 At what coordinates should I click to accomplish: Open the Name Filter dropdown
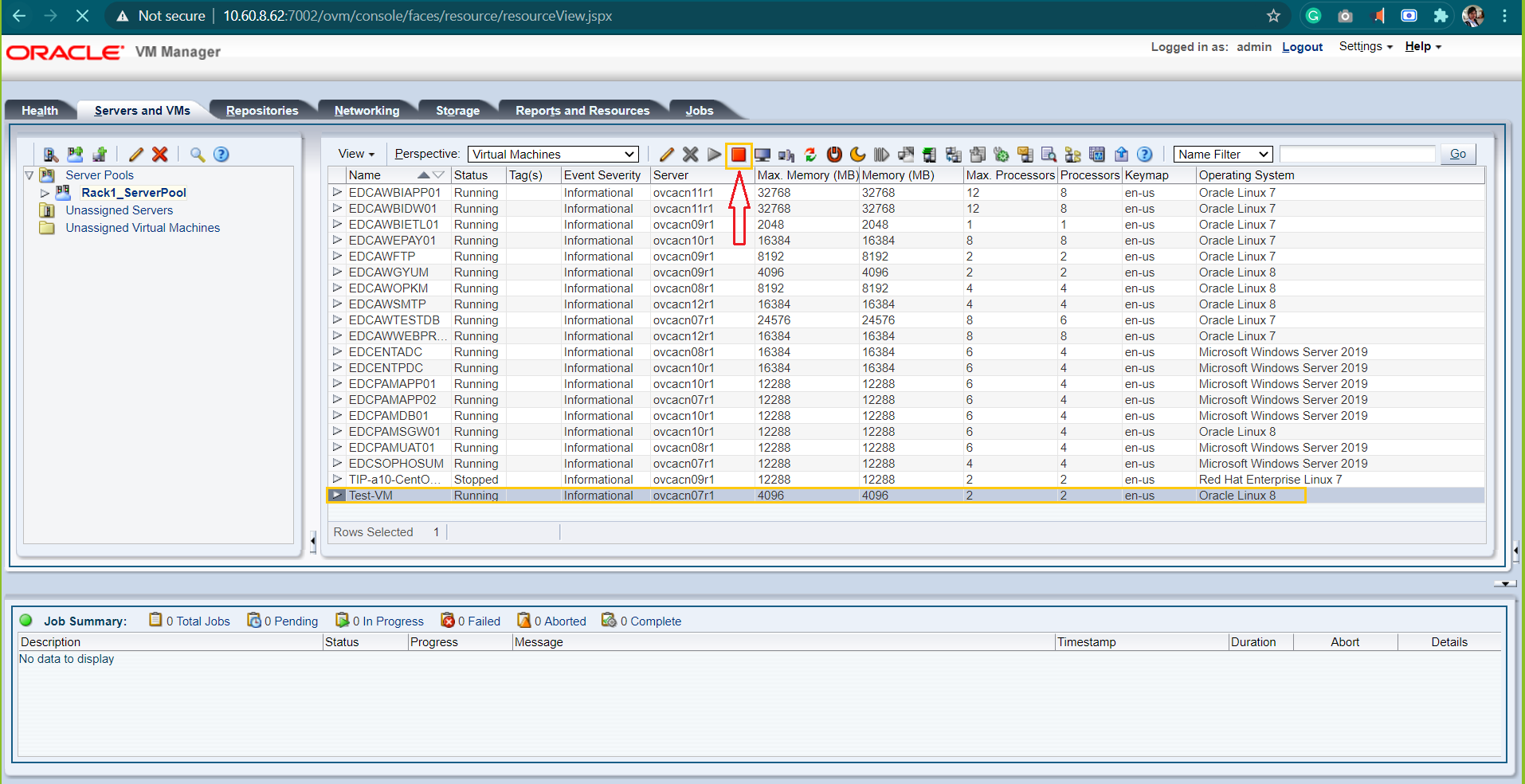pyautogui.click(x=1223, y=155)
